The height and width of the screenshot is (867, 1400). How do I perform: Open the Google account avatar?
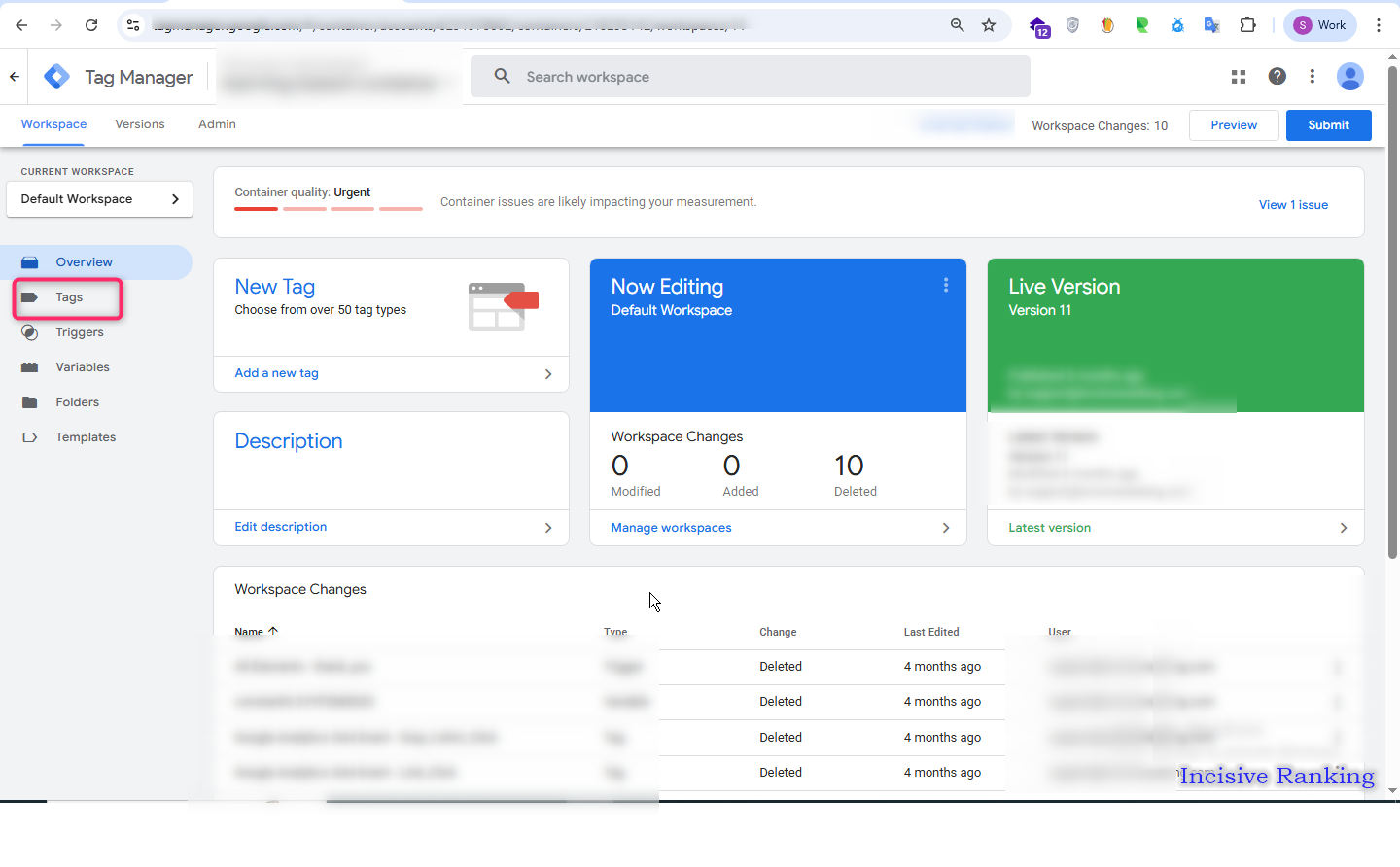pyautogui.click(x=1350, y=76)
